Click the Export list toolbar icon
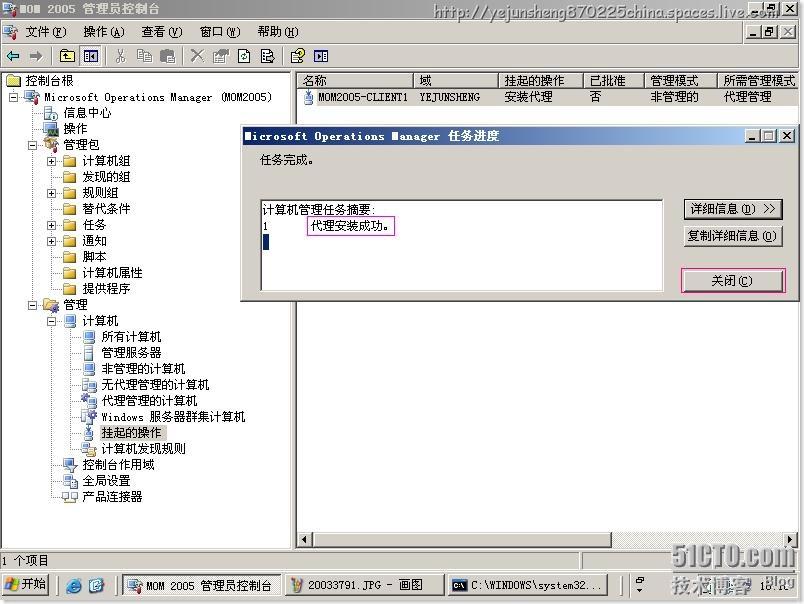The width and height of the screenshot is (804, 604). coord(267,56)
